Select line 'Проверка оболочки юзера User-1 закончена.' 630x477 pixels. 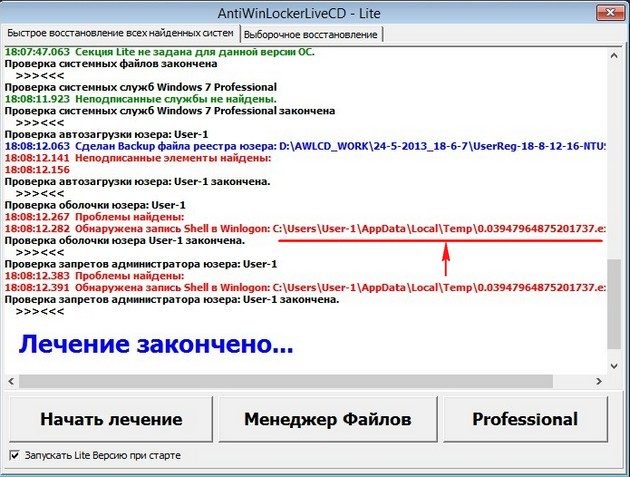pos(125,240)
